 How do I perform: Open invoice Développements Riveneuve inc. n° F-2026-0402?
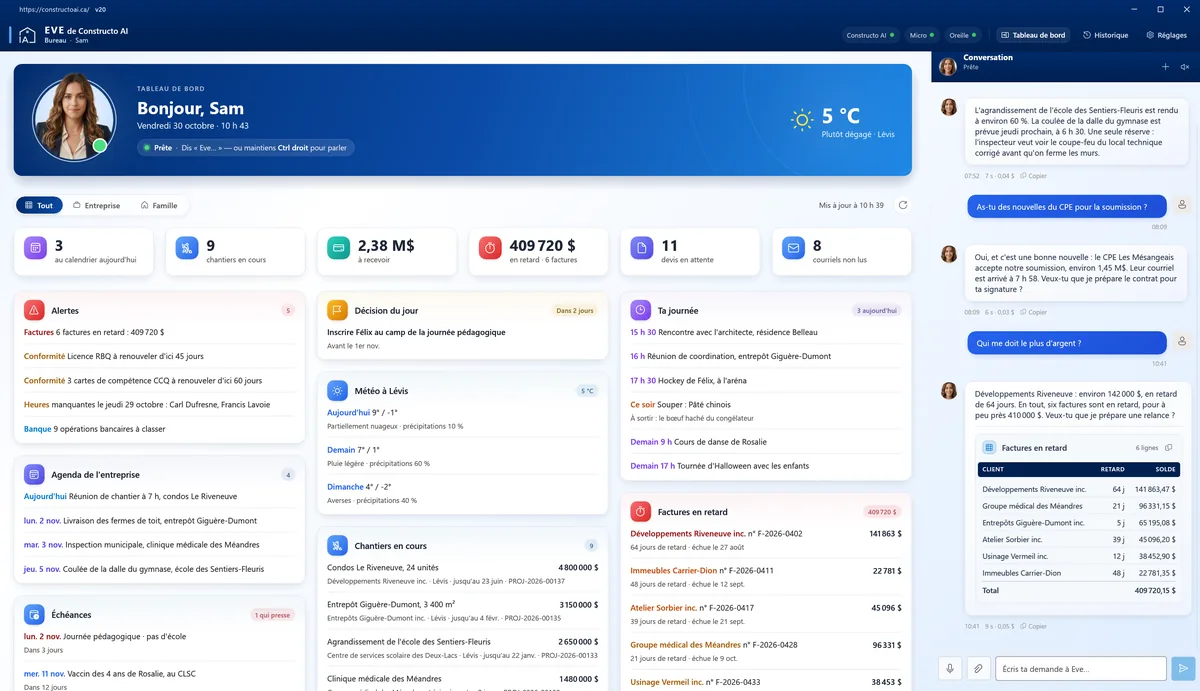pos(766,540)
